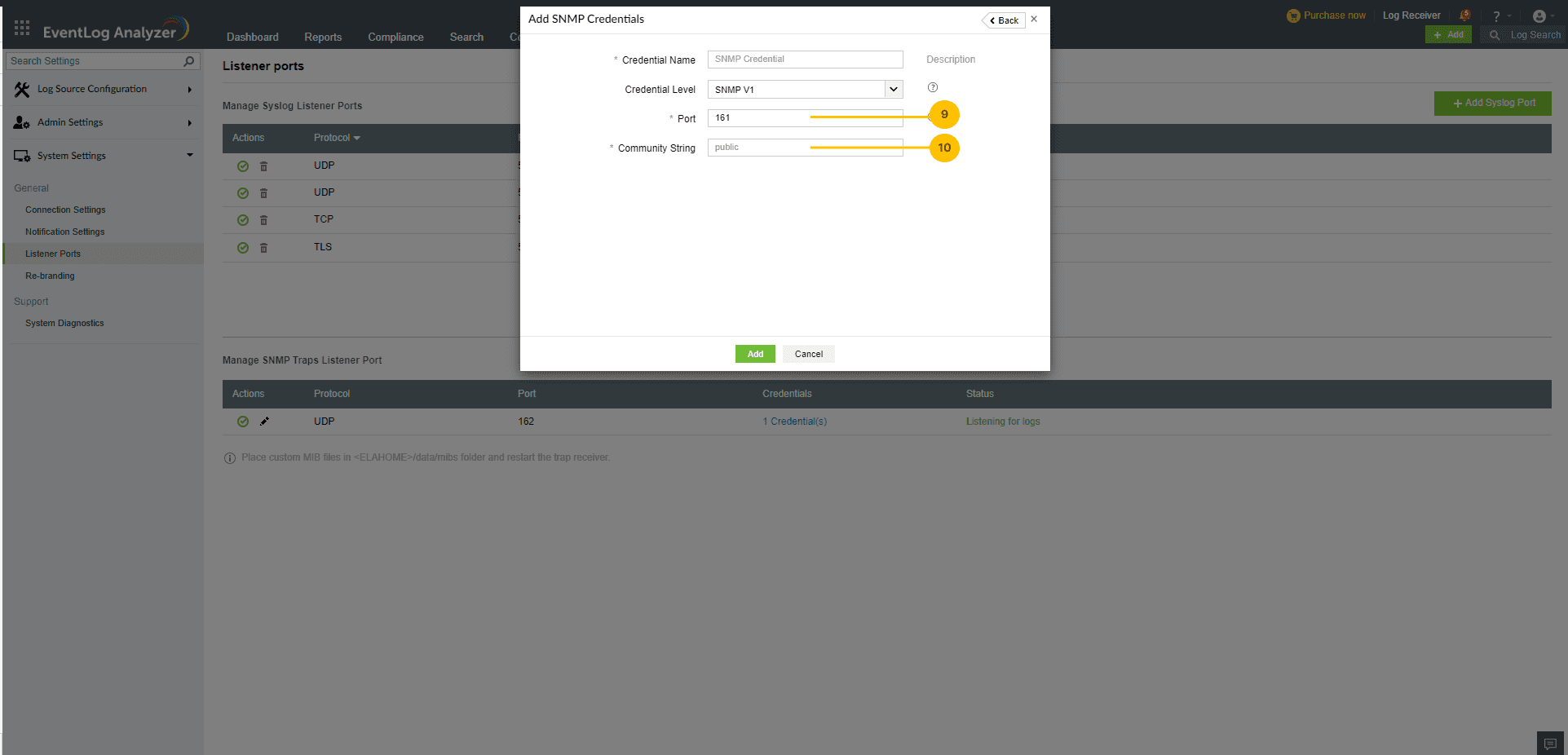The width and height of the screenshot is (1568, 755).
Task: Open the apps grid launcher icon
Action: pos(22,28)
